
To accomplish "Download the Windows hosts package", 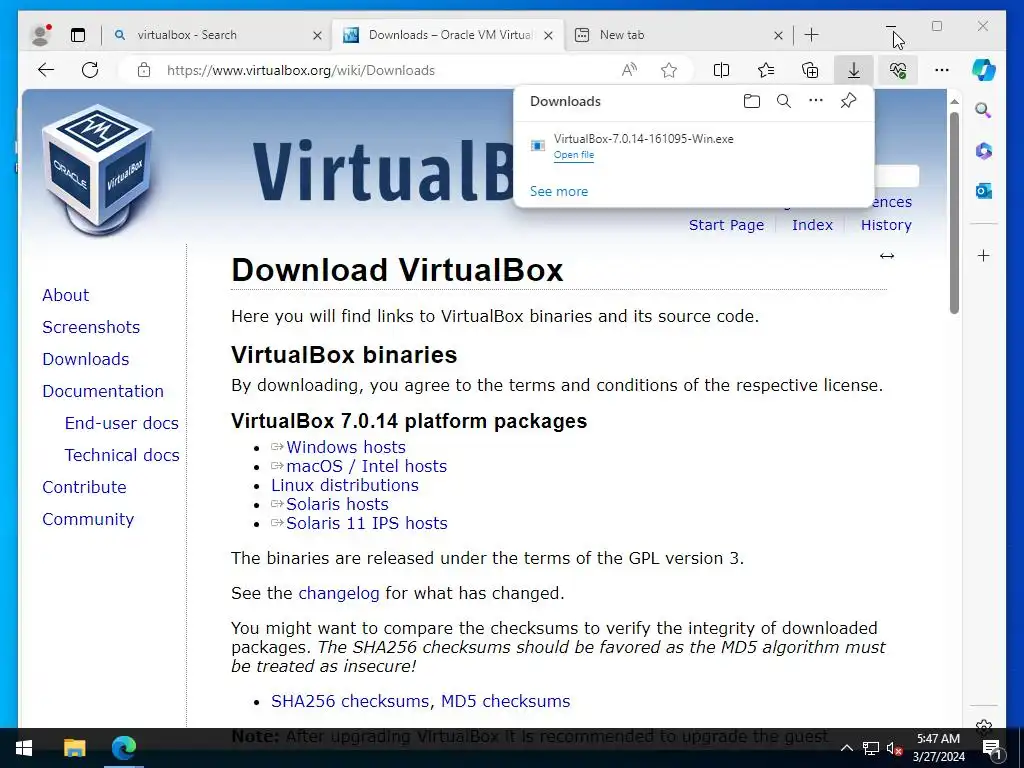I will point(345,447).
